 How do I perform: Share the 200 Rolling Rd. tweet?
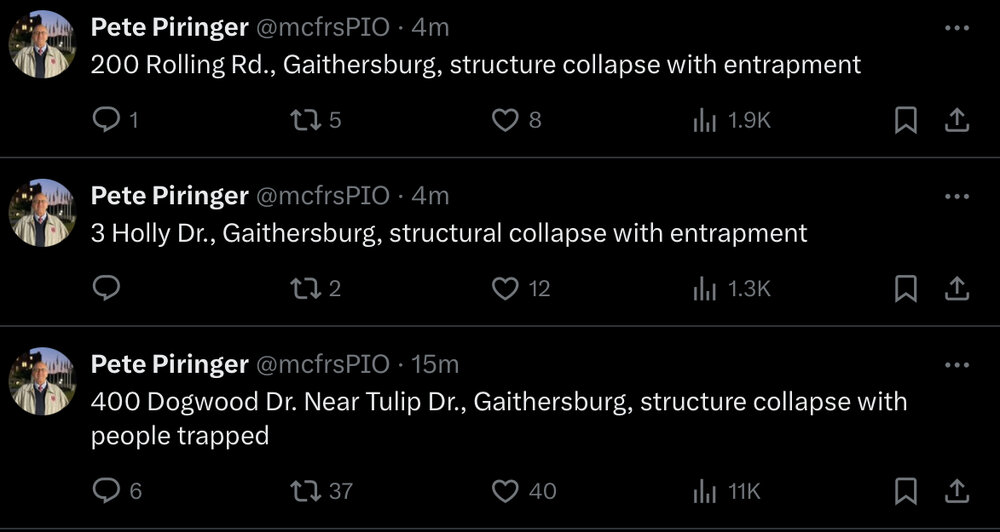956,121
